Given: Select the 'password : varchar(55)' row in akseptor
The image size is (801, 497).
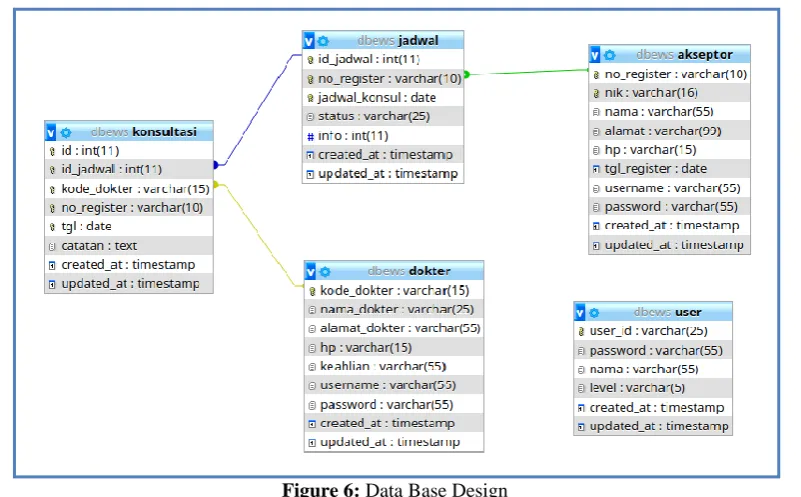Looking at the screenshot, I should click(670, 207).
